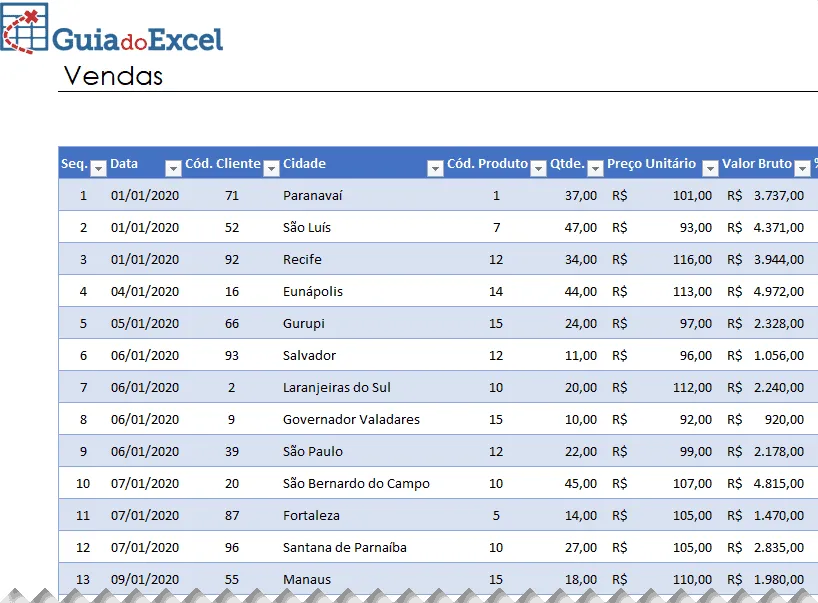Open the Valor Bruto filter dropdown

pyautogui.click(x=802, y=168)
